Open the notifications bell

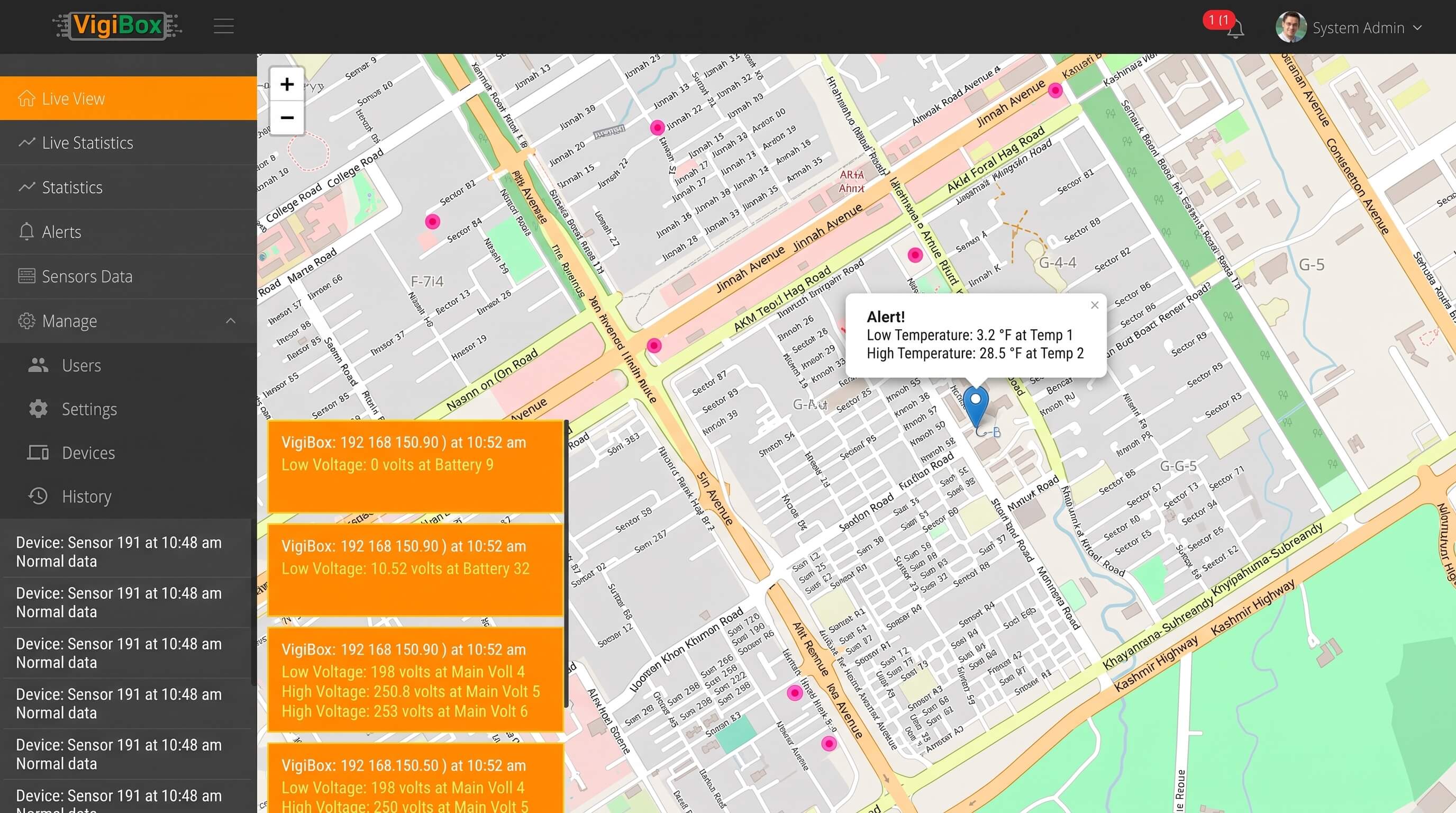(1235, 30)
